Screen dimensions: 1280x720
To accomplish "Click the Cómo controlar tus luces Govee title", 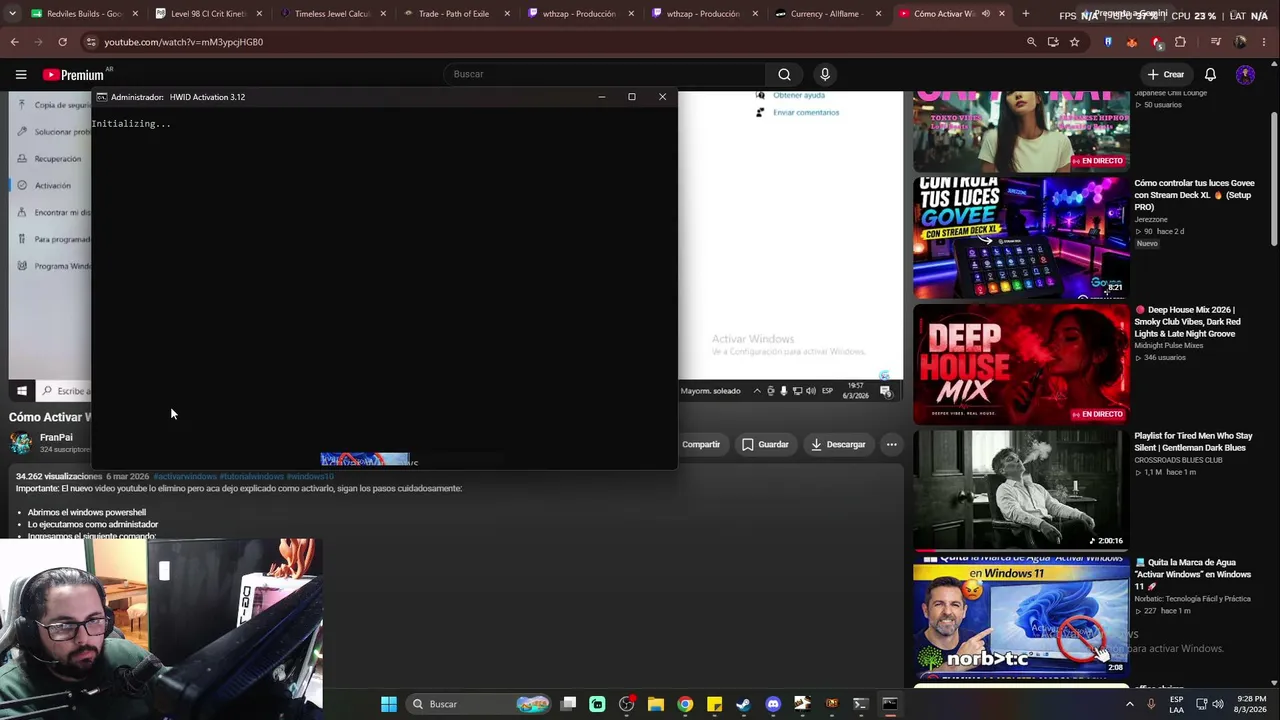I will (x=1194, y=195).
